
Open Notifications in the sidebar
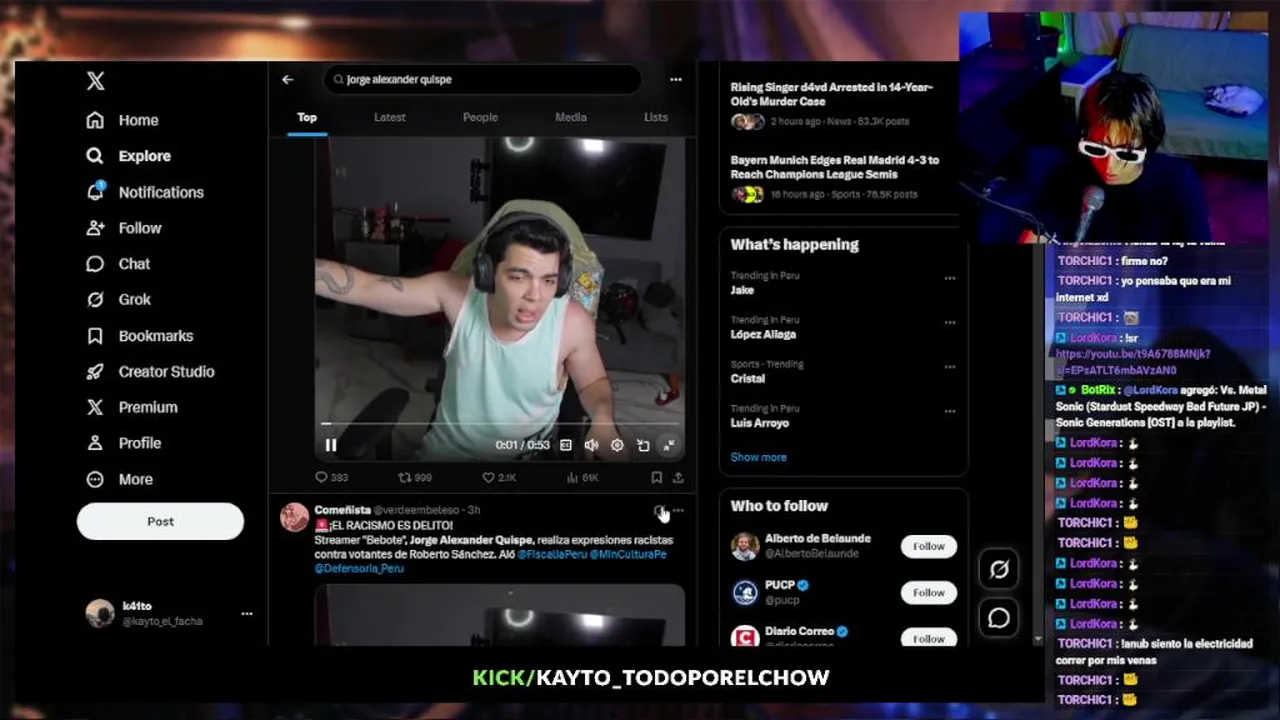145,192
